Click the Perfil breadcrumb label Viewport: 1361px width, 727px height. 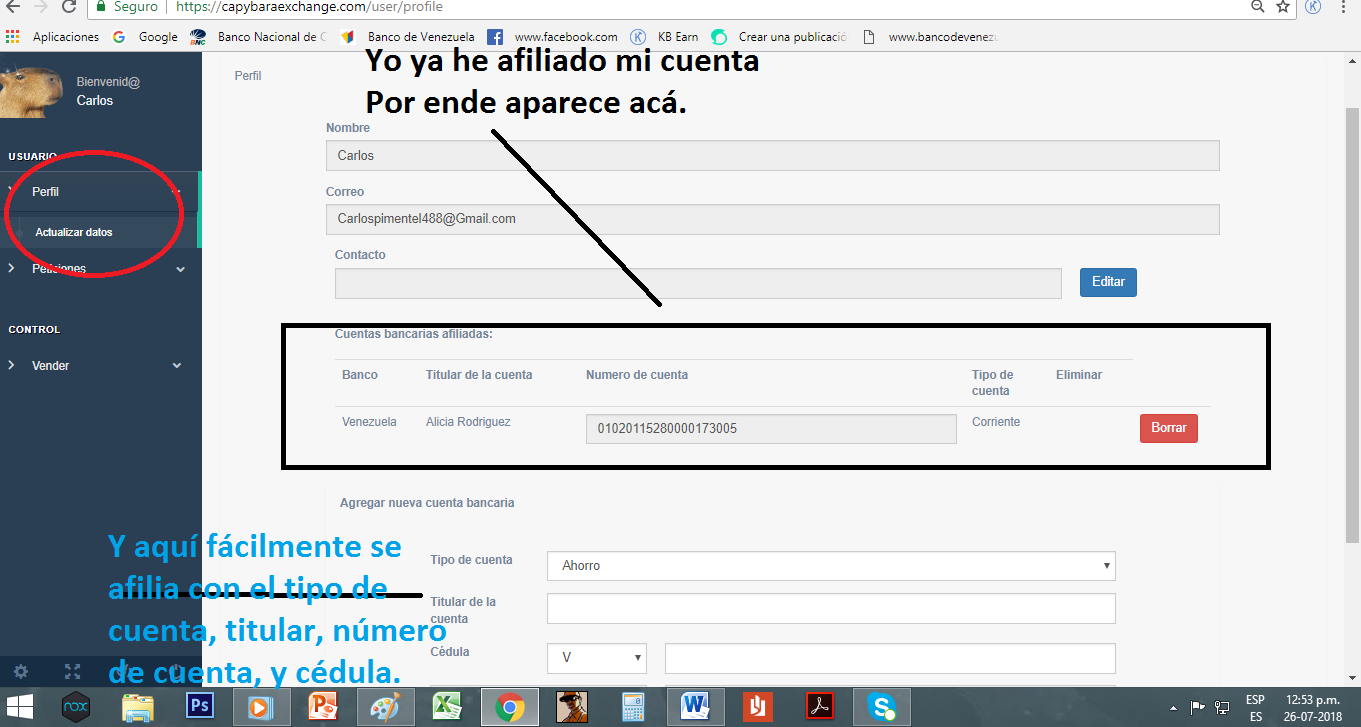[248, 75]
